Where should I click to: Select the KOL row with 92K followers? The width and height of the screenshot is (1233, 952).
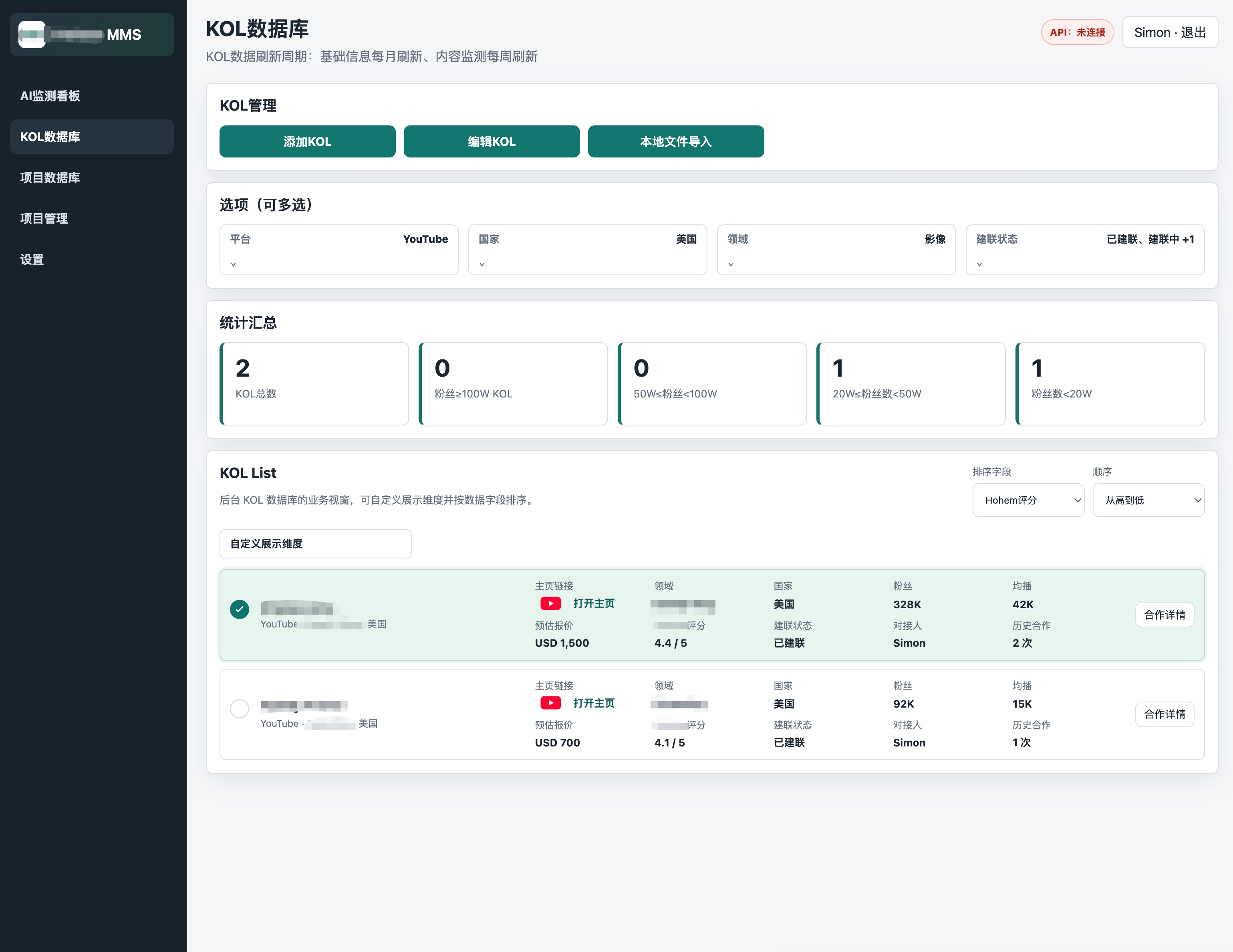240,708
